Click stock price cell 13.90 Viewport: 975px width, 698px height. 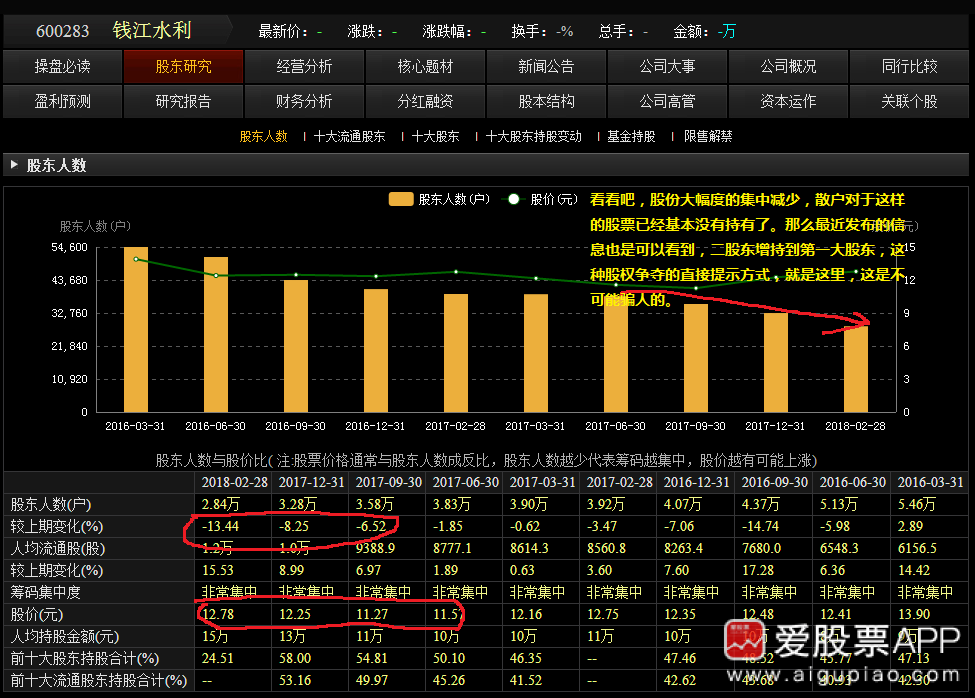(x=914, y=615)
